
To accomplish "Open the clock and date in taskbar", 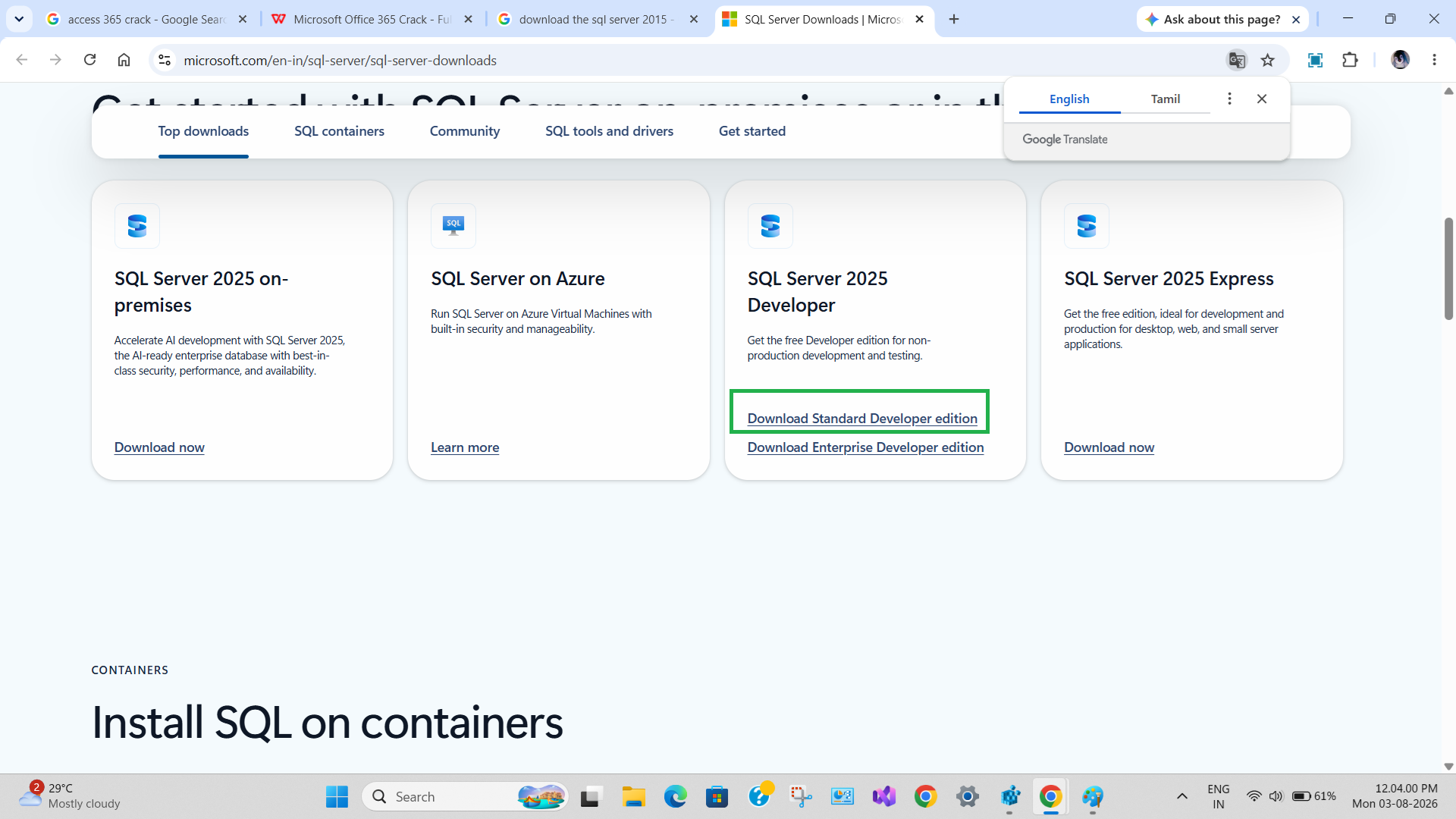I will pyautogui.click(x=1395, y=796).
